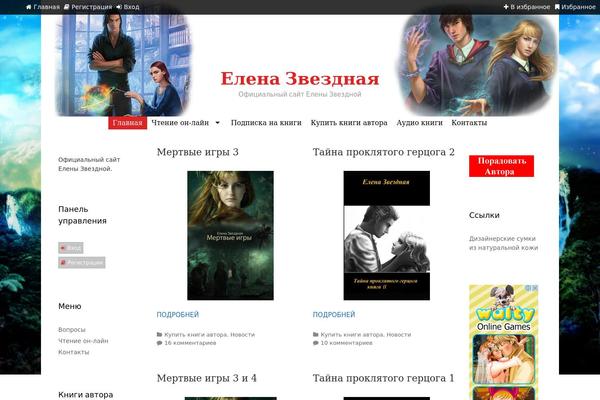Click the plus icon beside В избранное
Viewport: 600px width, 400px height.
(506, 7)
